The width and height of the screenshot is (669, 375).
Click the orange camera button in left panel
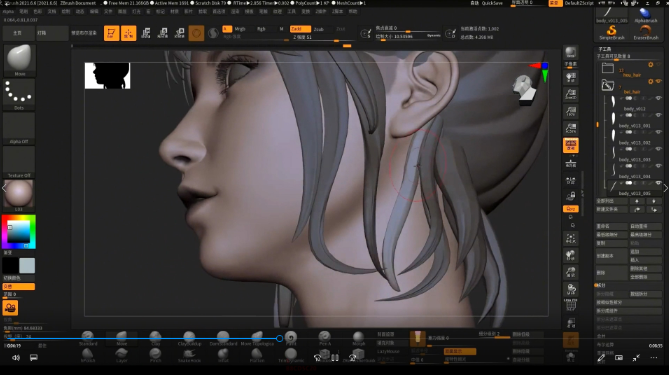tap(10, 307)
